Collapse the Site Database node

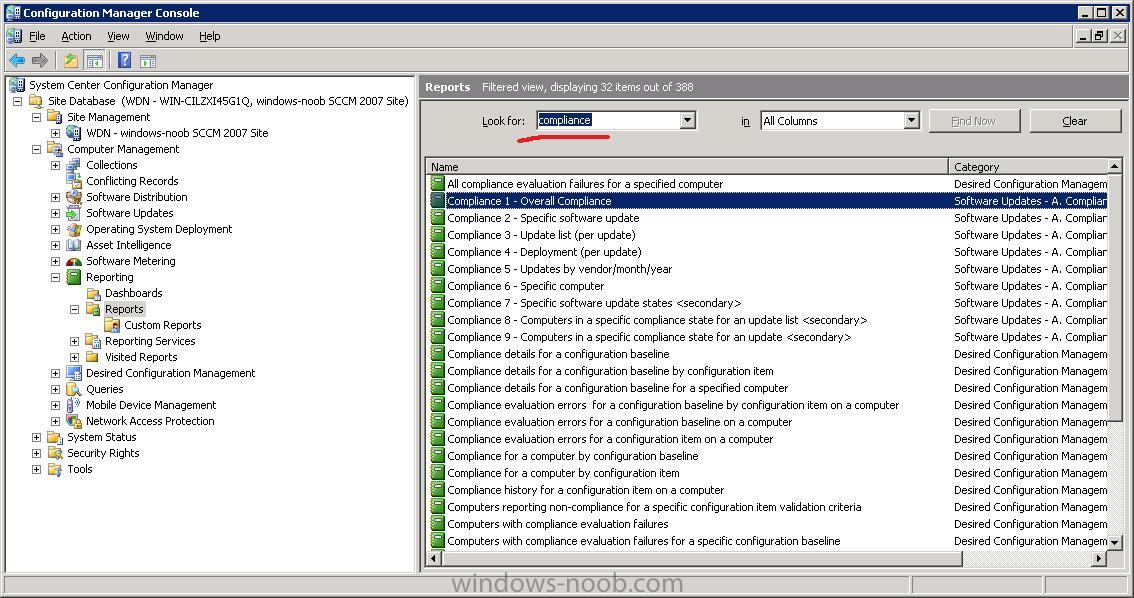point(17,101)
